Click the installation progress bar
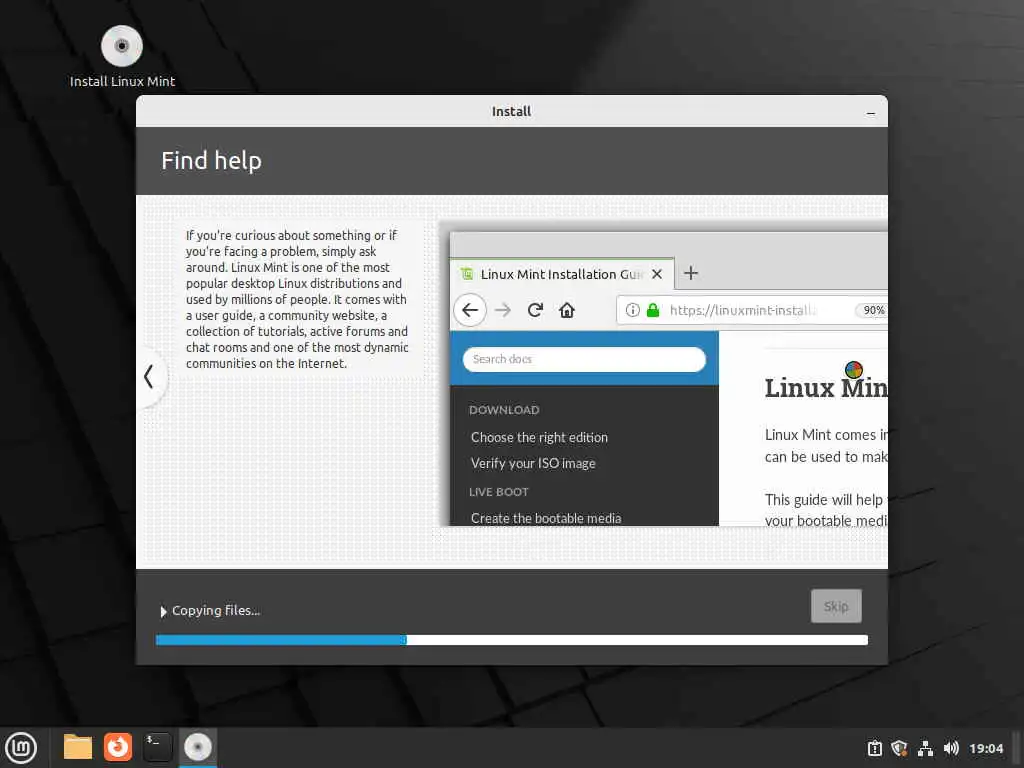Image resolution: width=1024 pixels, height=768 pixels. pyautogui.click(x=511, y=640)
